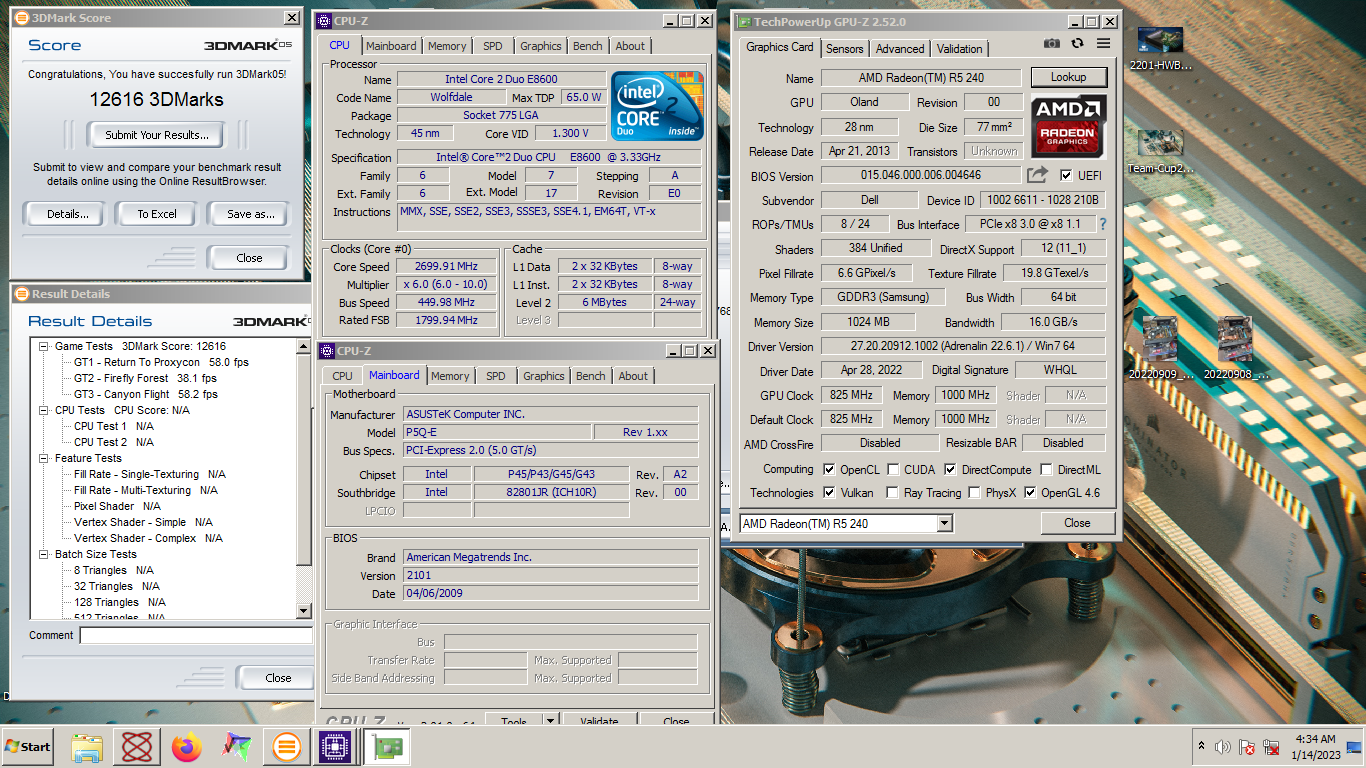
Task: Launch Firefox from the taskbar
Action: (x=186, y=747)
